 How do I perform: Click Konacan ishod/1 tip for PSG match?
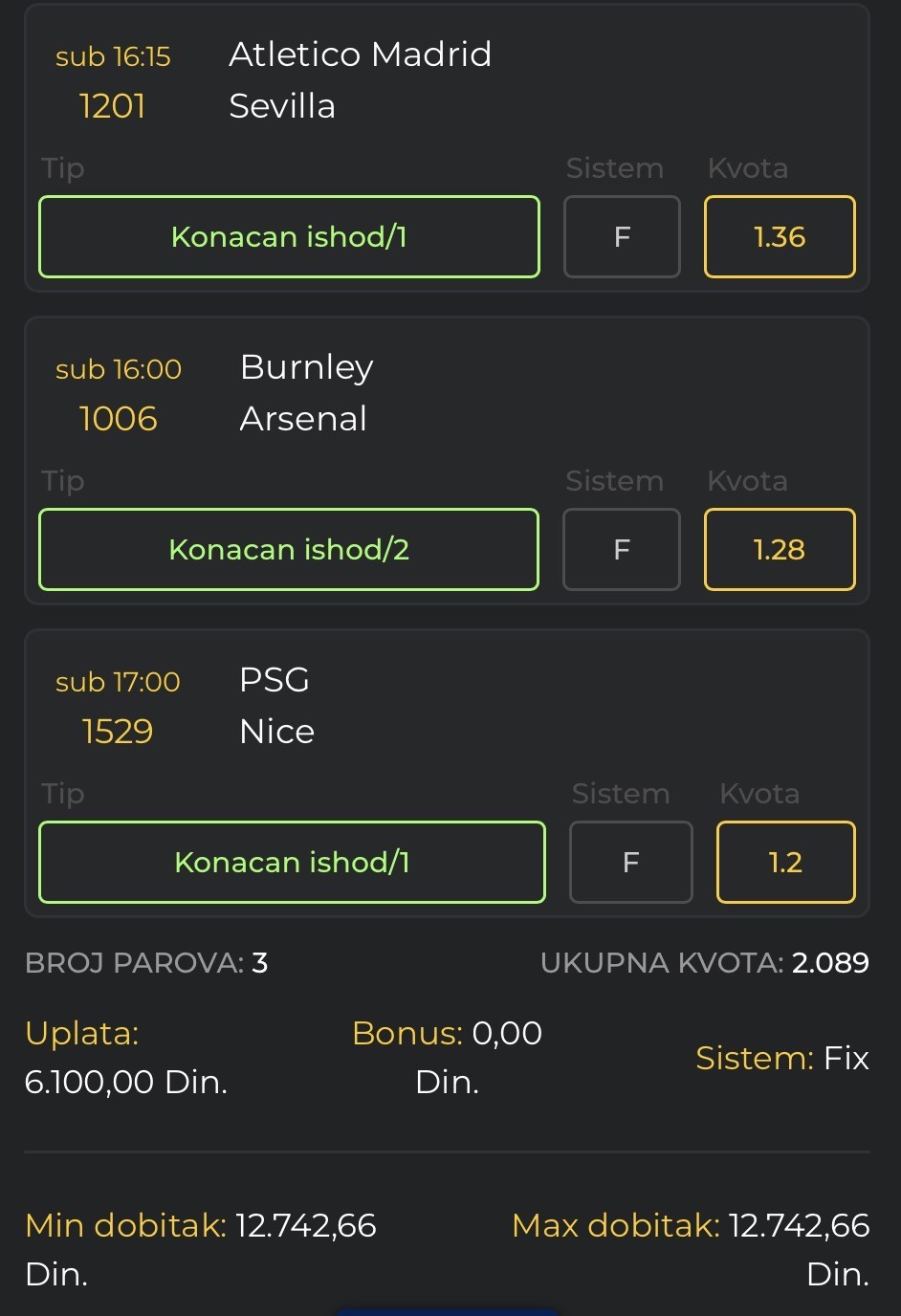click(292, 863)
